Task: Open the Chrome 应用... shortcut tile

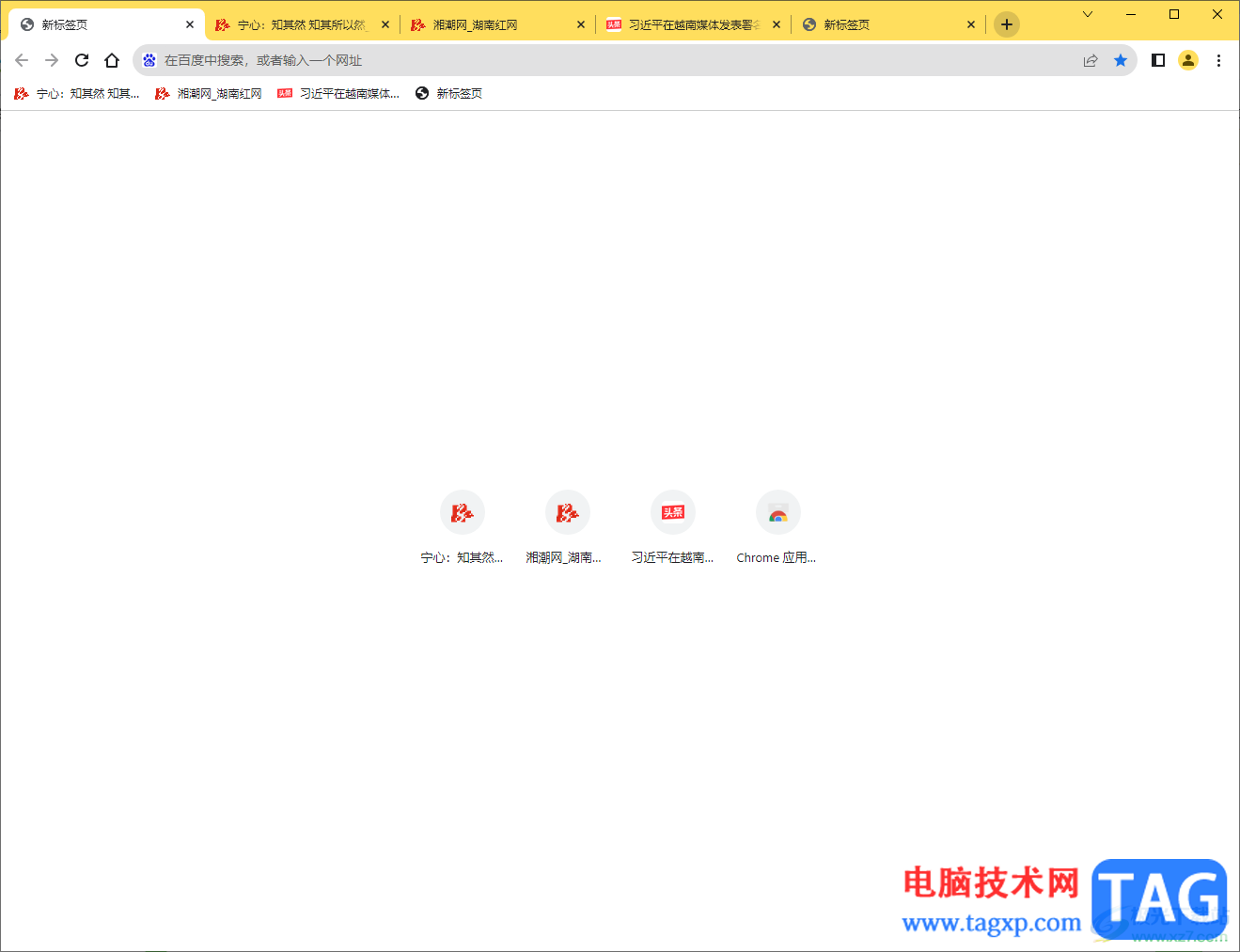Action: pyautogui.click(x=777, y=528)
